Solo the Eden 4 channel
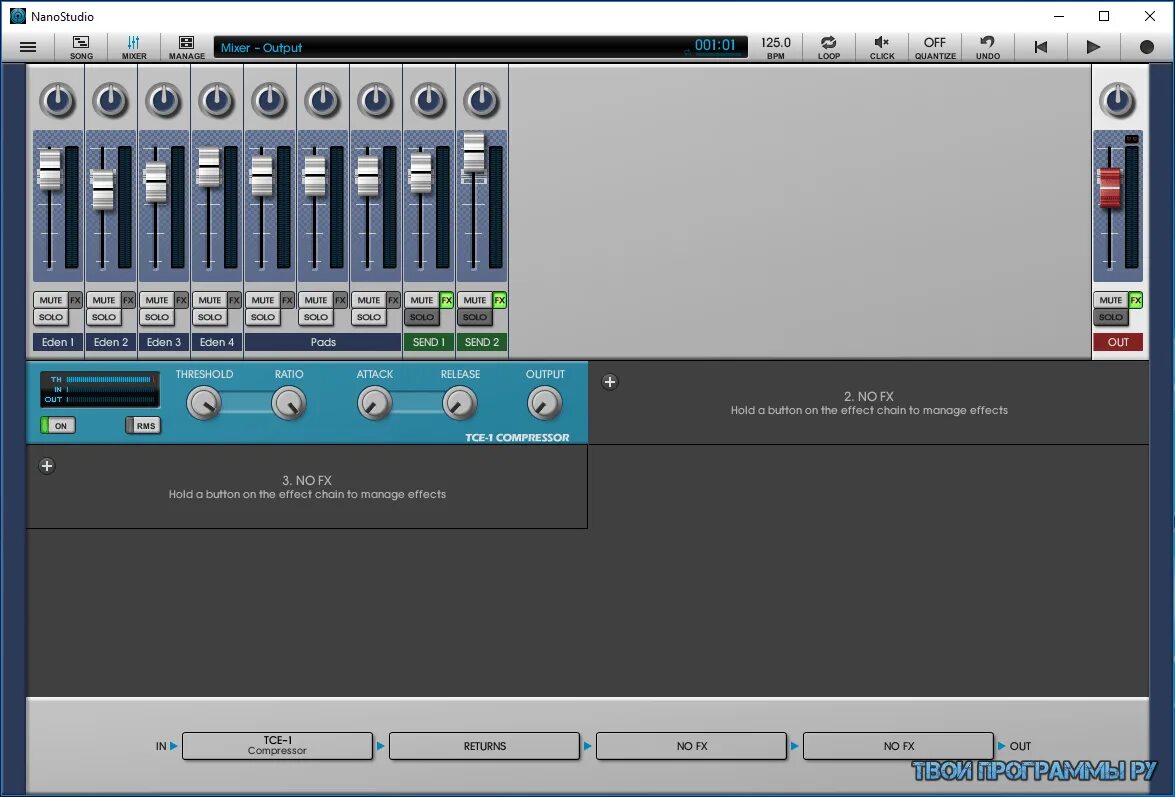This screenshot has height=797, width=1175. point(210,318)
